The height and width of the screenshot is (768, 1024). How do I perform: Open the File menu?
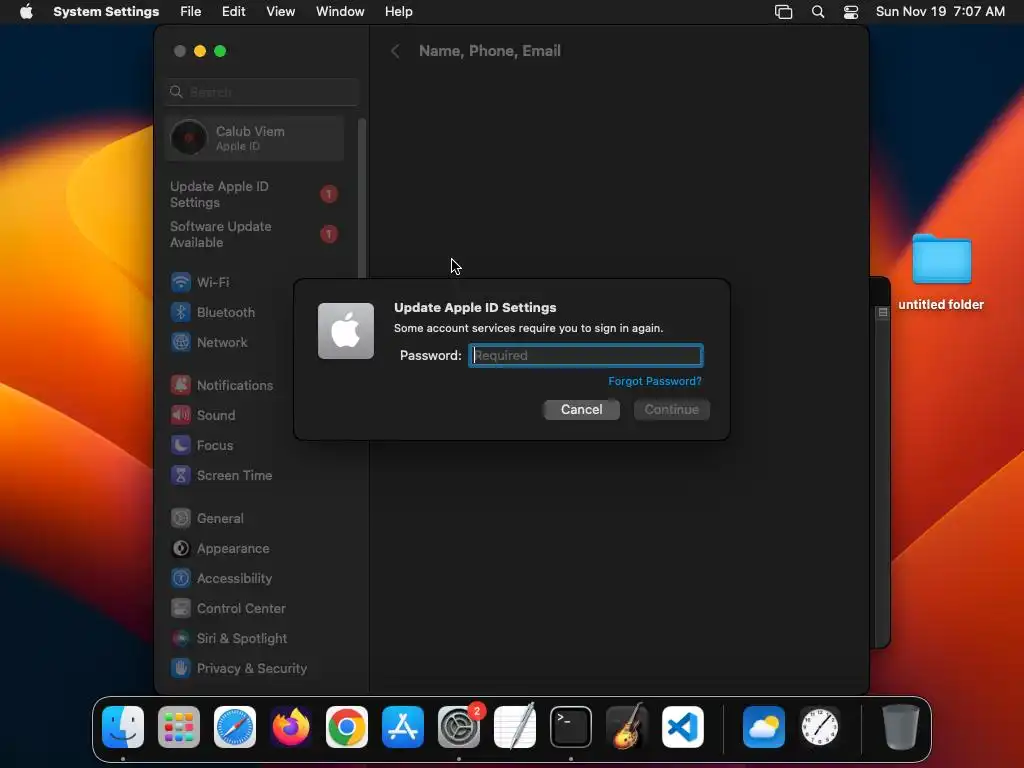(191, 12)
